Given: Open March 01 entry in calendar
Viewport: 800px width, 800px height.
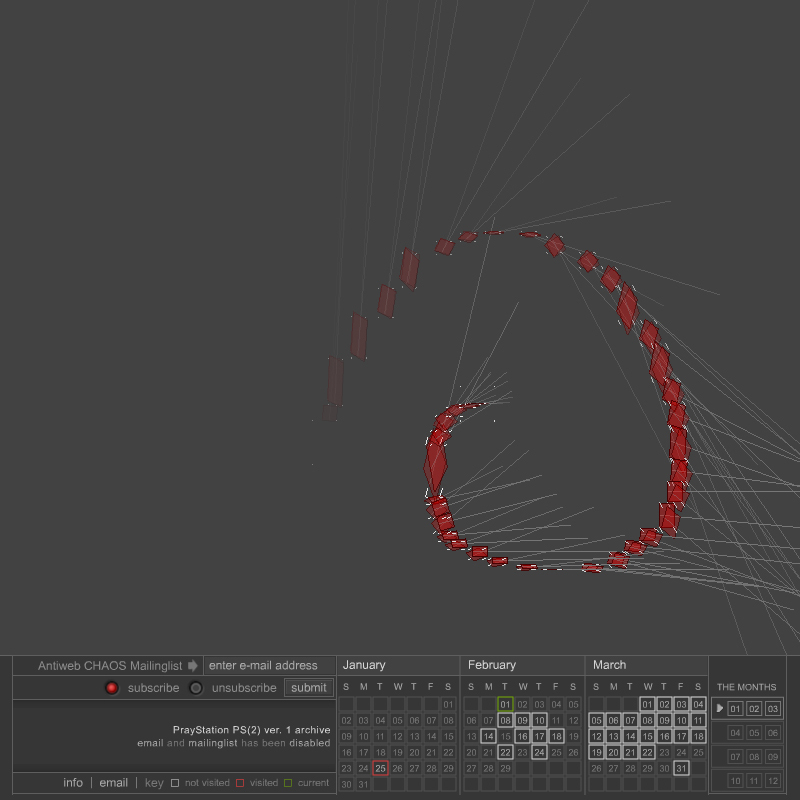Looking at the screenshot, I should [647, 704].
